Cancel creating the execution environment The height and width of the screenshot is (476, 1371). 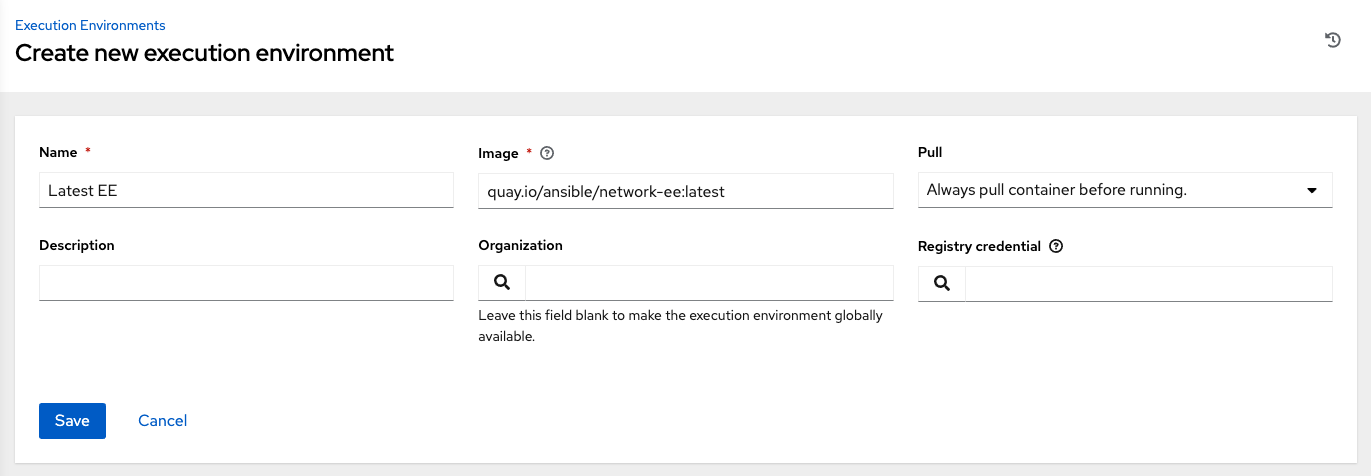pyautogui.click(x=163, y=421)
